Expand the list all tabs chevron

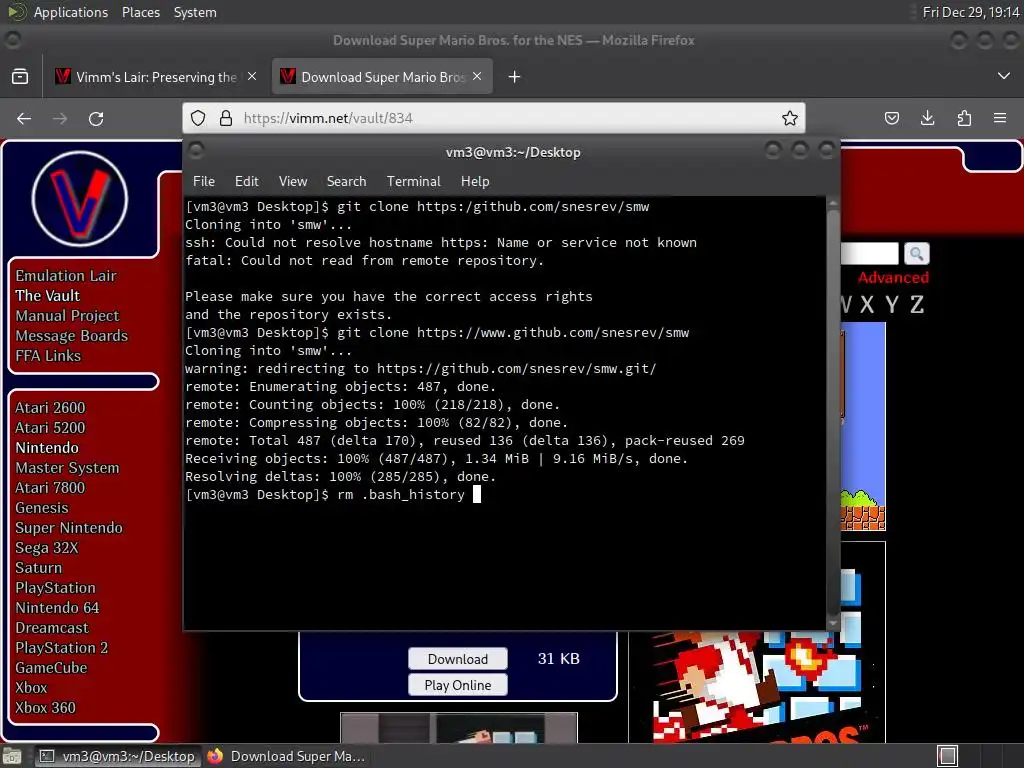coord(1004,76)
